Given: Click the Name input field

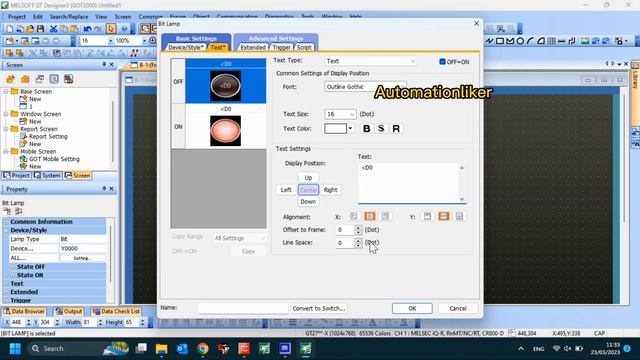Looking at the screenshot, I should (243, 308).
